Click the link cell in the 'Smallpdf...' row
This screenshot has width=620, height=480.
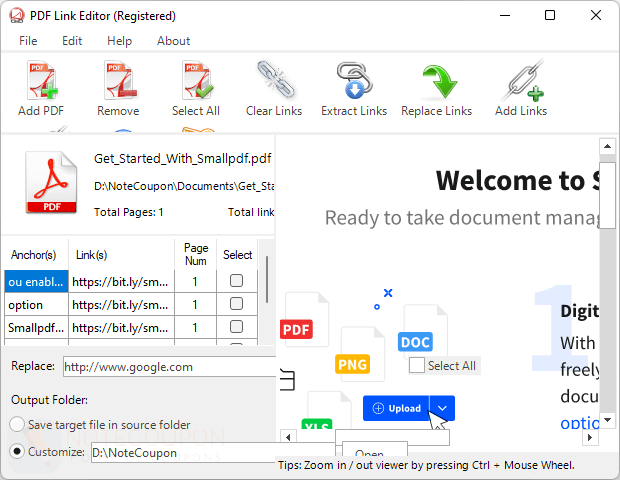pyautogui.click(x=121, y=327)
